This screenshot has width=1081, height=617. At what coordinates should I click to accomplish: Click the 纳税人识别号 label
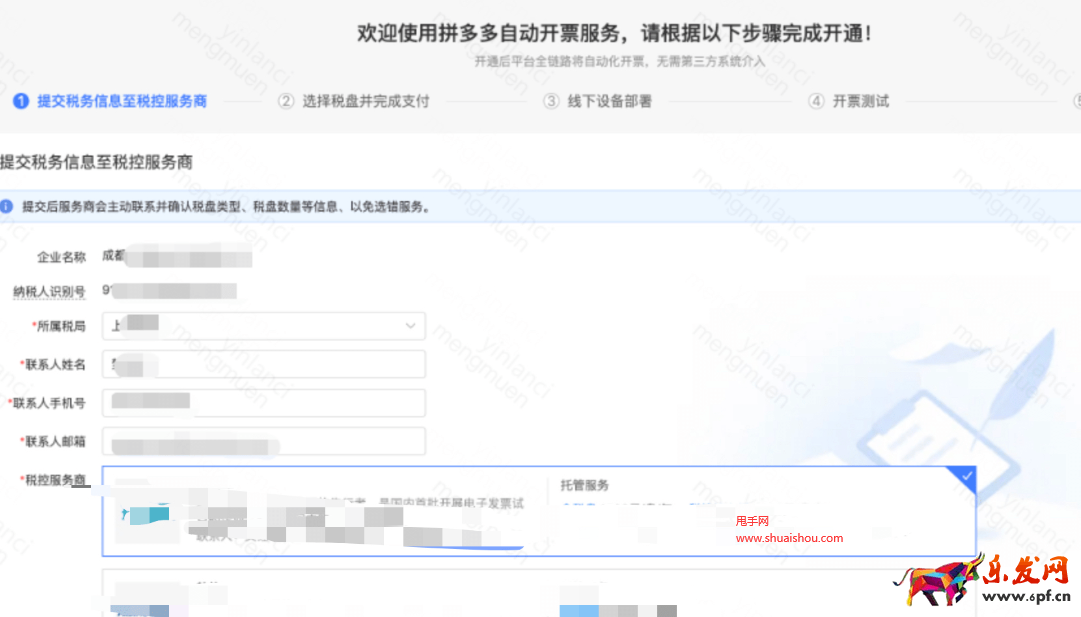(49, 292)
